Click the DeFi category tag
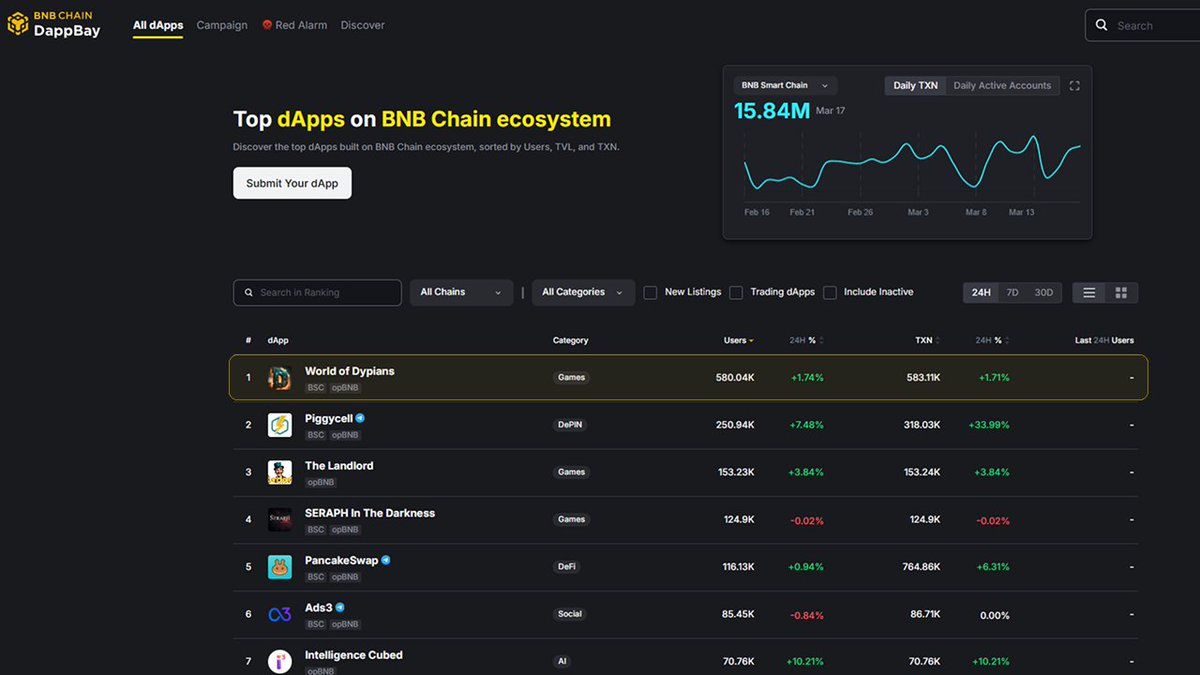This screenshot has width=1200, height=675. tap(567, 567)
